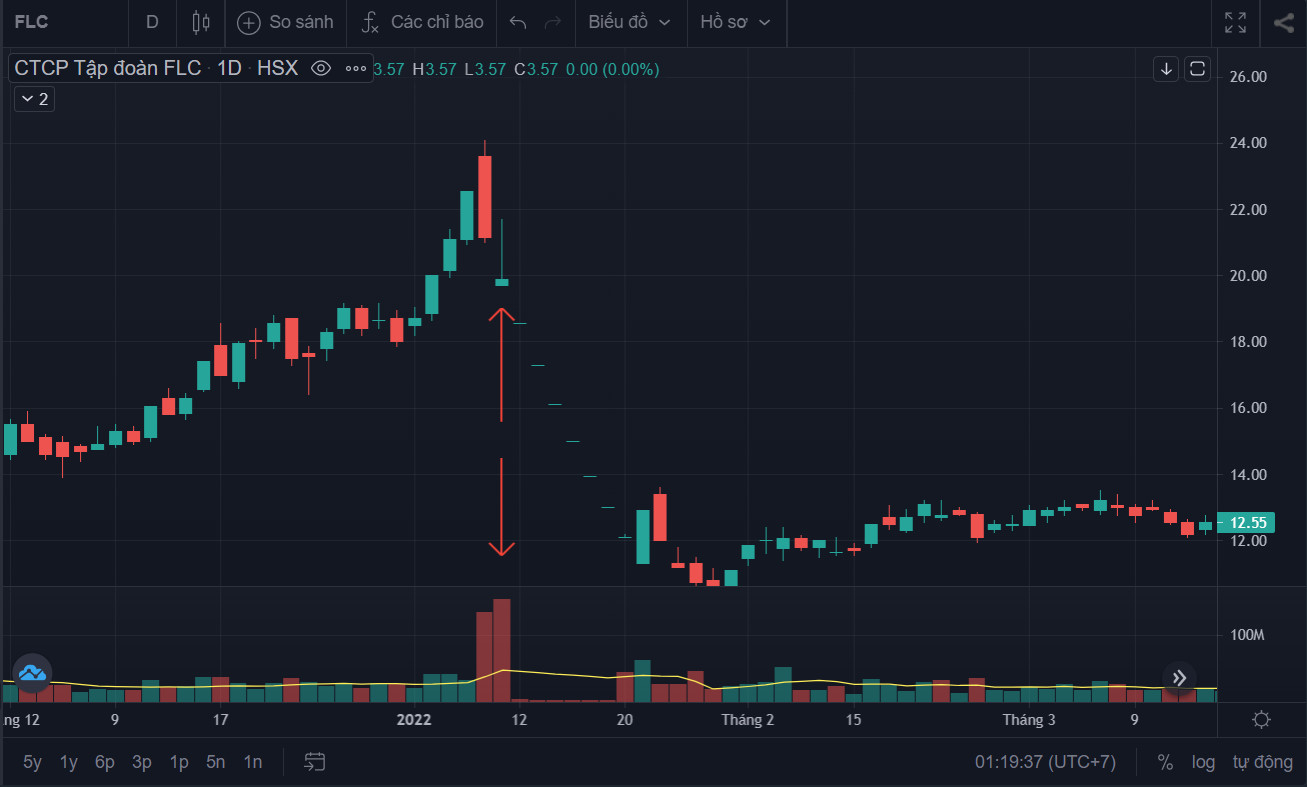Toggle log scale mode

(1203, 762)
